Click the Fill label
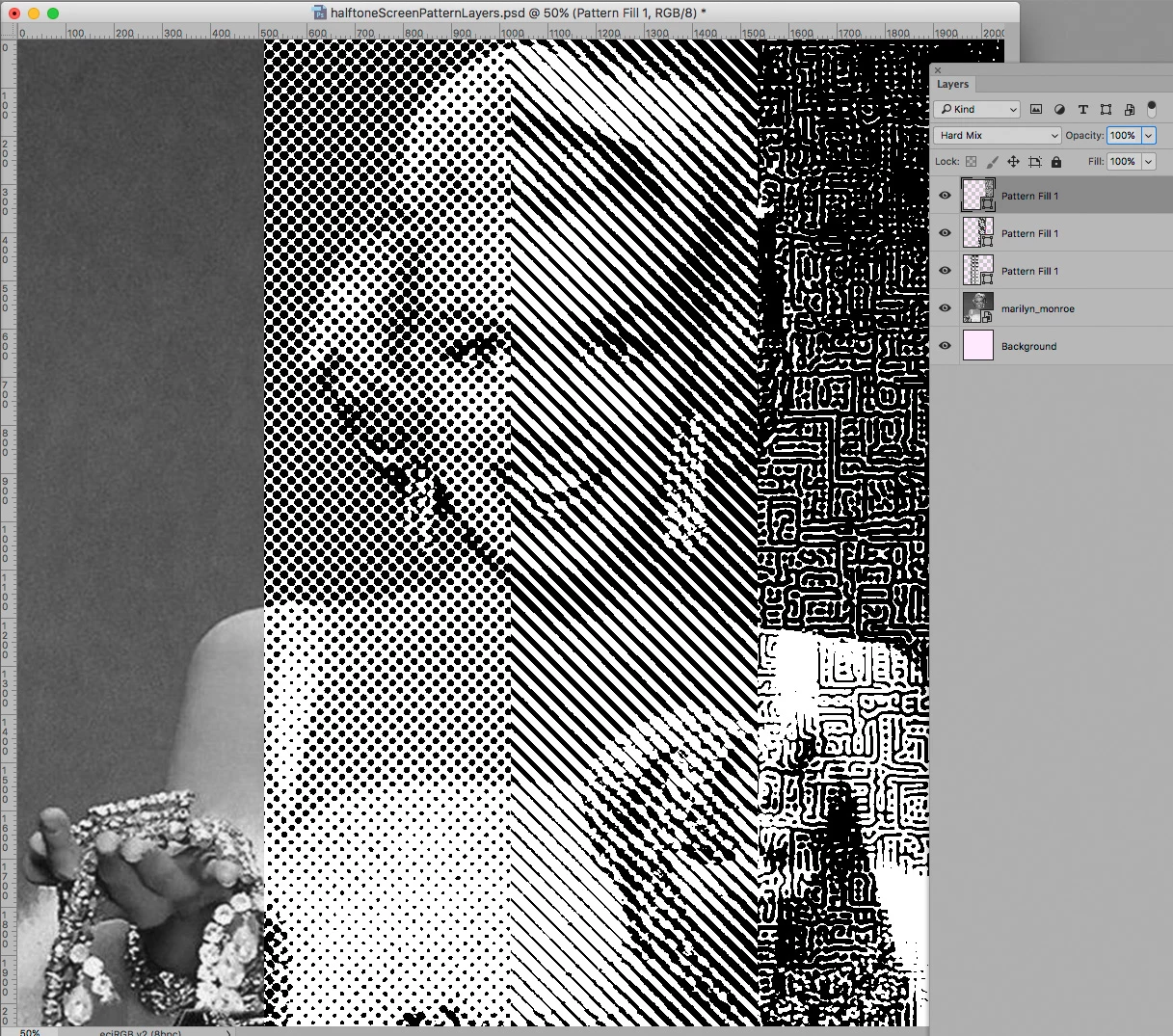Viewport: 1173px width, 1036px height. tap(1096, 162)
